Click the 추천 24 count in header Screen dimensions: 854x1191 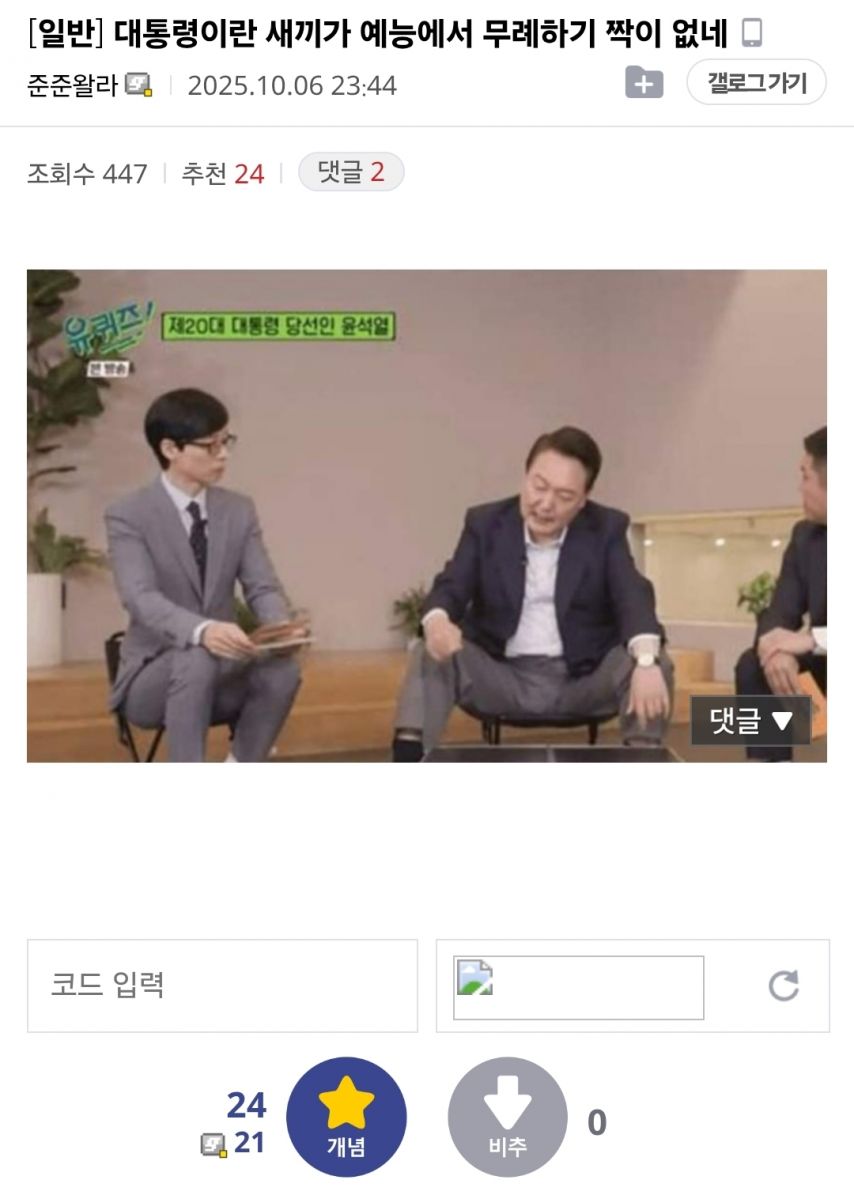click(x=223, y=174)
